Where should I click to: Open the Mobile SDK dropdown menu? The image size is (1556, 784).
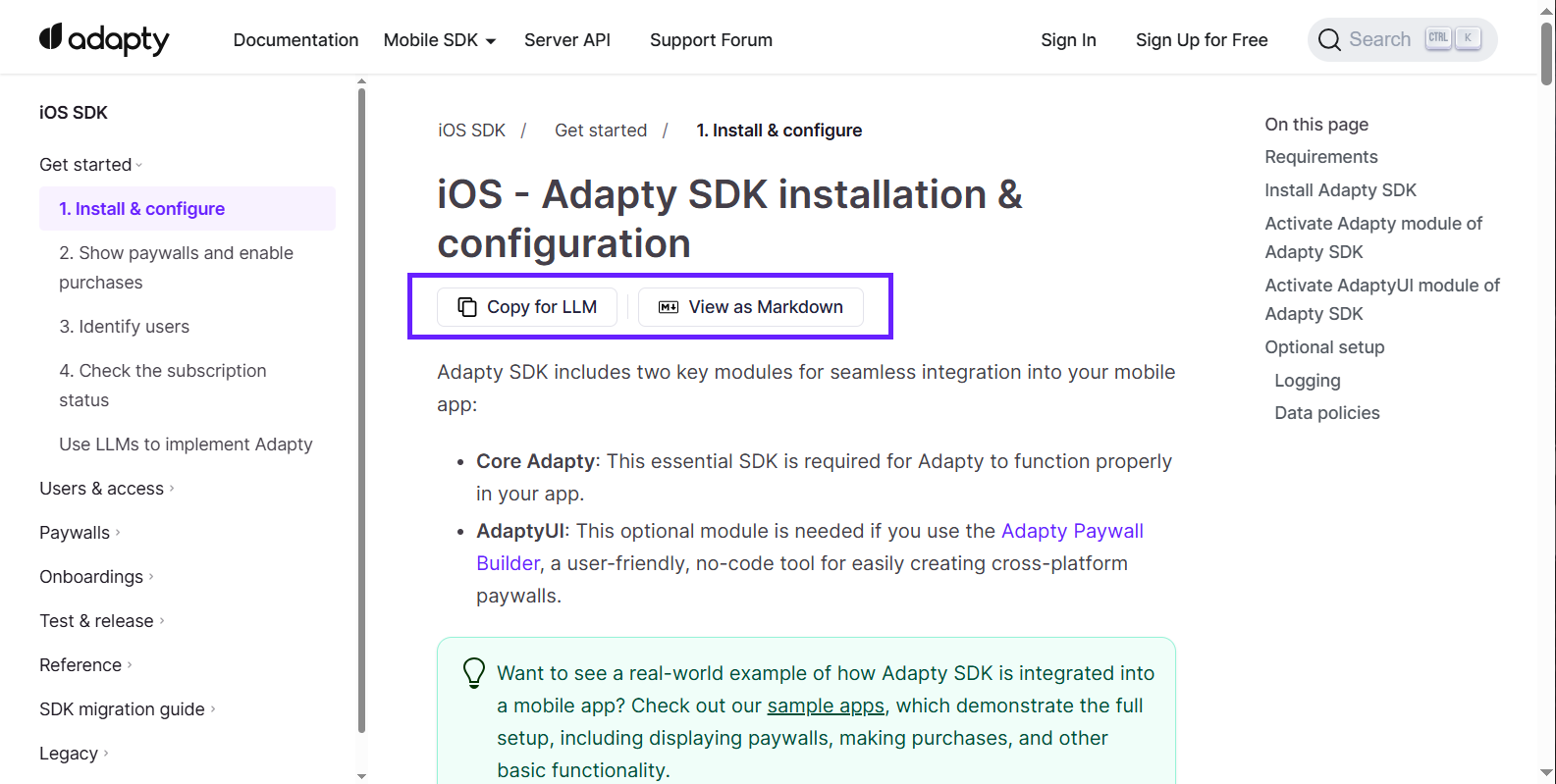tap(440, 40)
